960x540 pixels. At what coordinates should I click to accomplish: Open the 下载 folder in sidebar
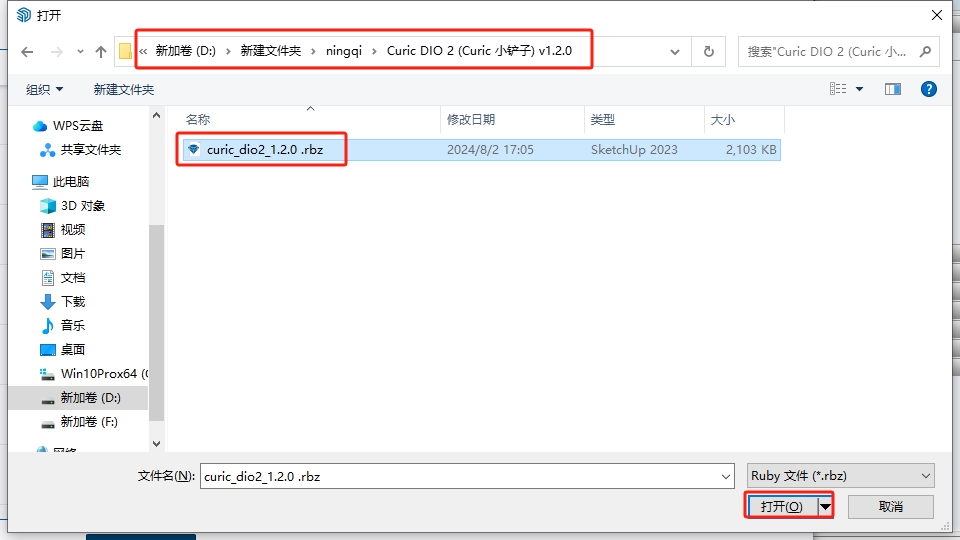(x=73, y=302)
